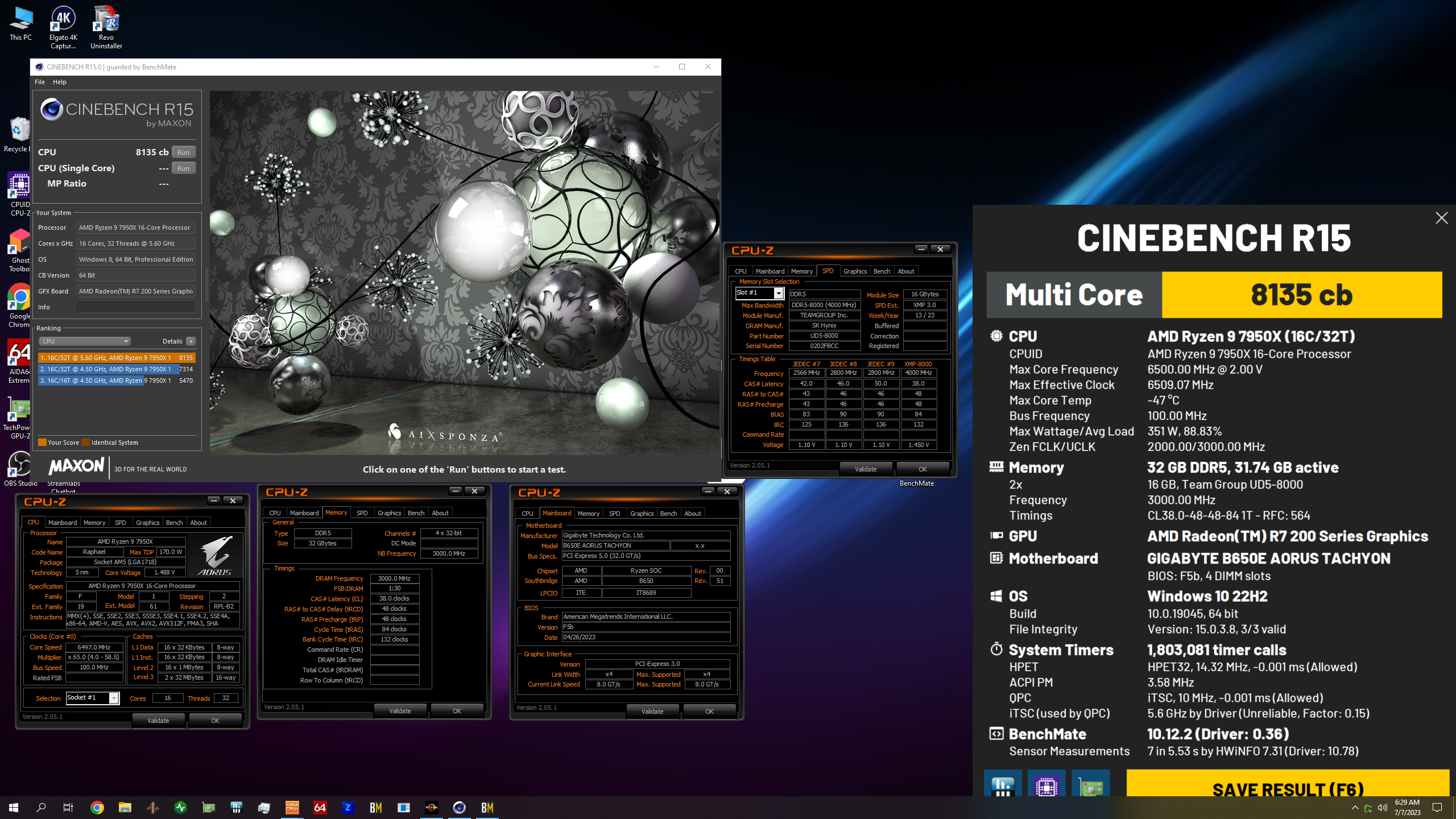Show hidden system tray icons

coord(1355,808)
